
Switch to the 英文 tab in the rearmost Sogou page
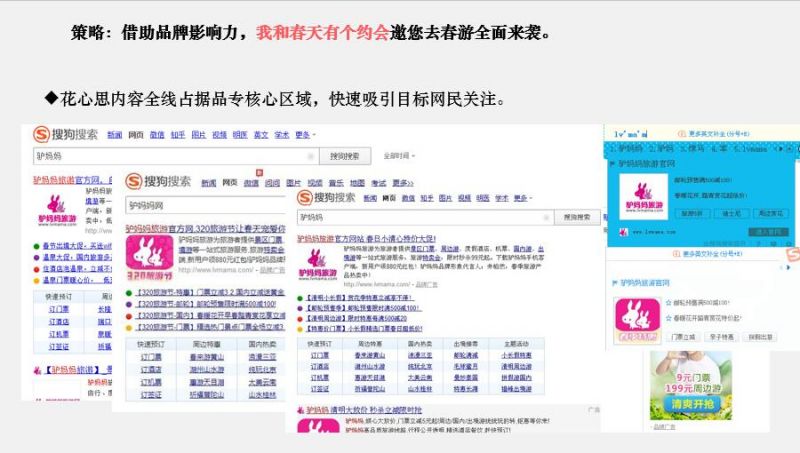click(261, 135)
